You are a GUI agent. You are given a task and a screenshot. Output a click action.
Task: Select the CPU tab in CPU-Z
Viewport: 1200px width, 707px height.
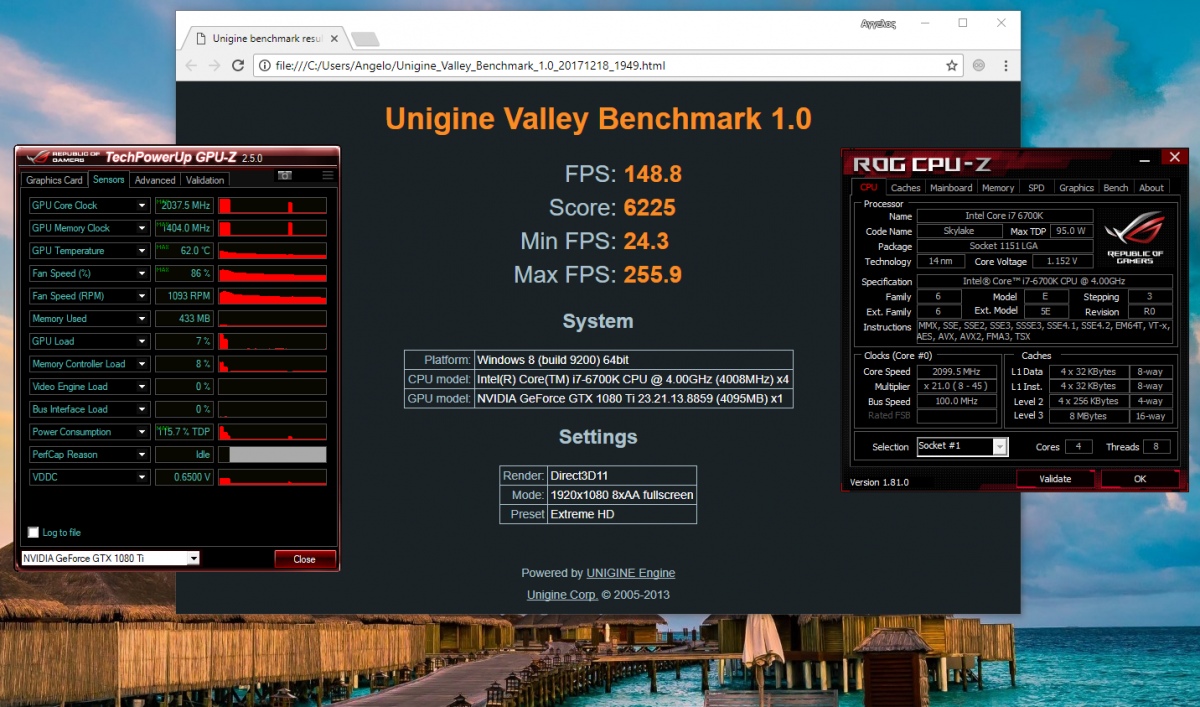pyautogui.click(x=868, y=187)
